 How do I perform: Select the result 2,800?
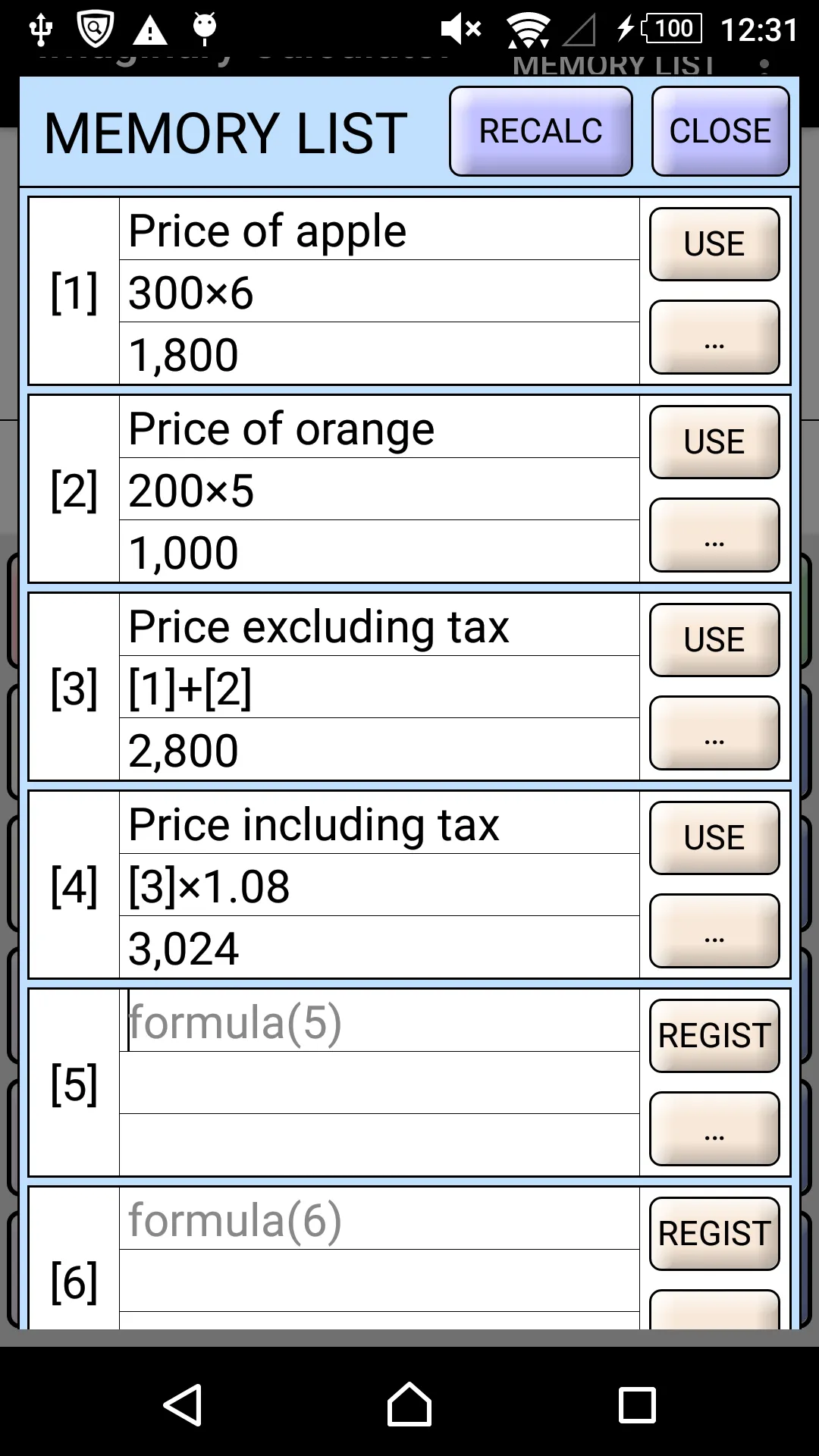pyautogui.click(x=184, y=751)
